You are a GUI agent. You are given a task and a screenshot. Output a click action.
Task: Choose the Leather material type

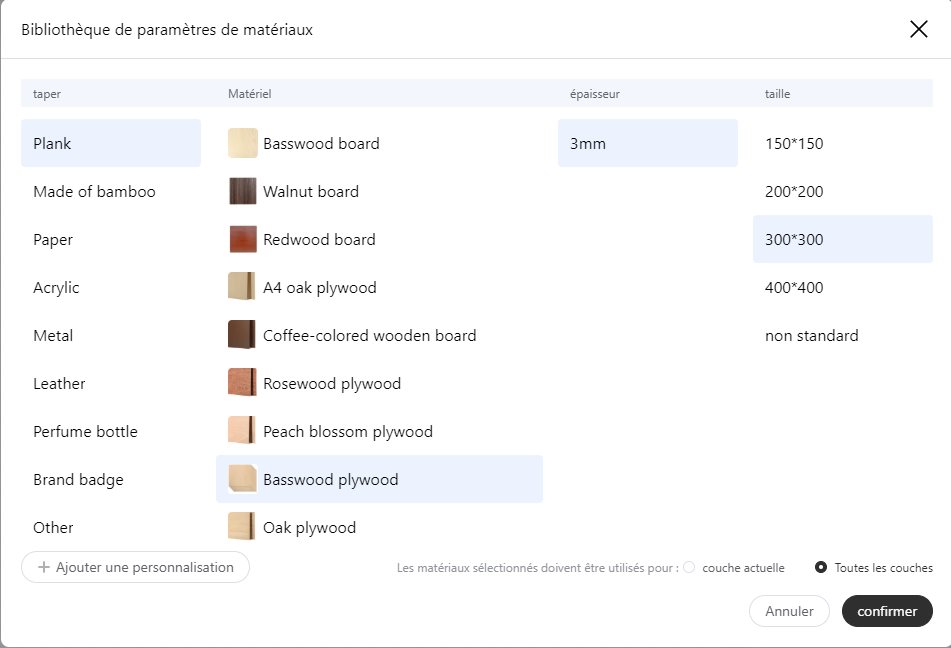pyautogui.click(x=59, y=383)
